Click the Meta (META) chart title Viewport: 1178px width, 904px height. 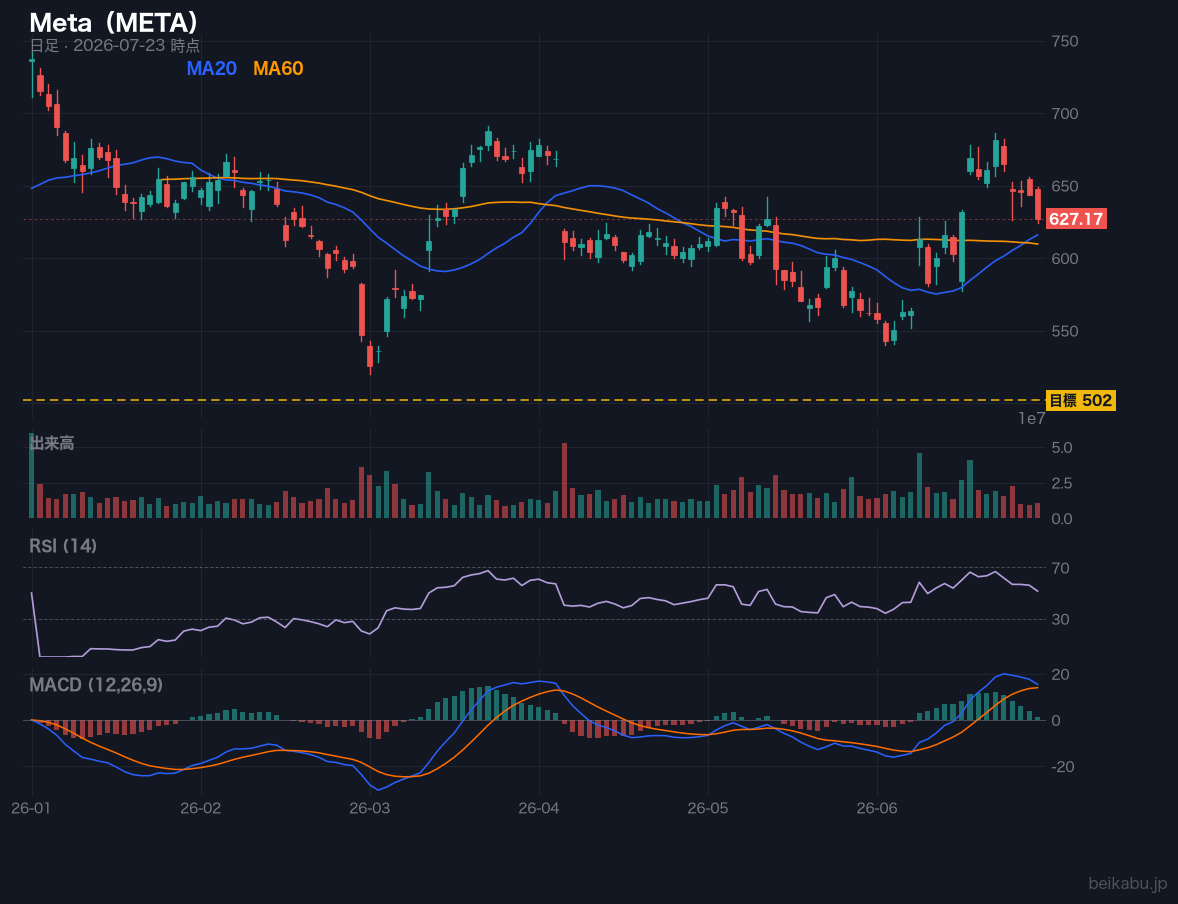113,22
